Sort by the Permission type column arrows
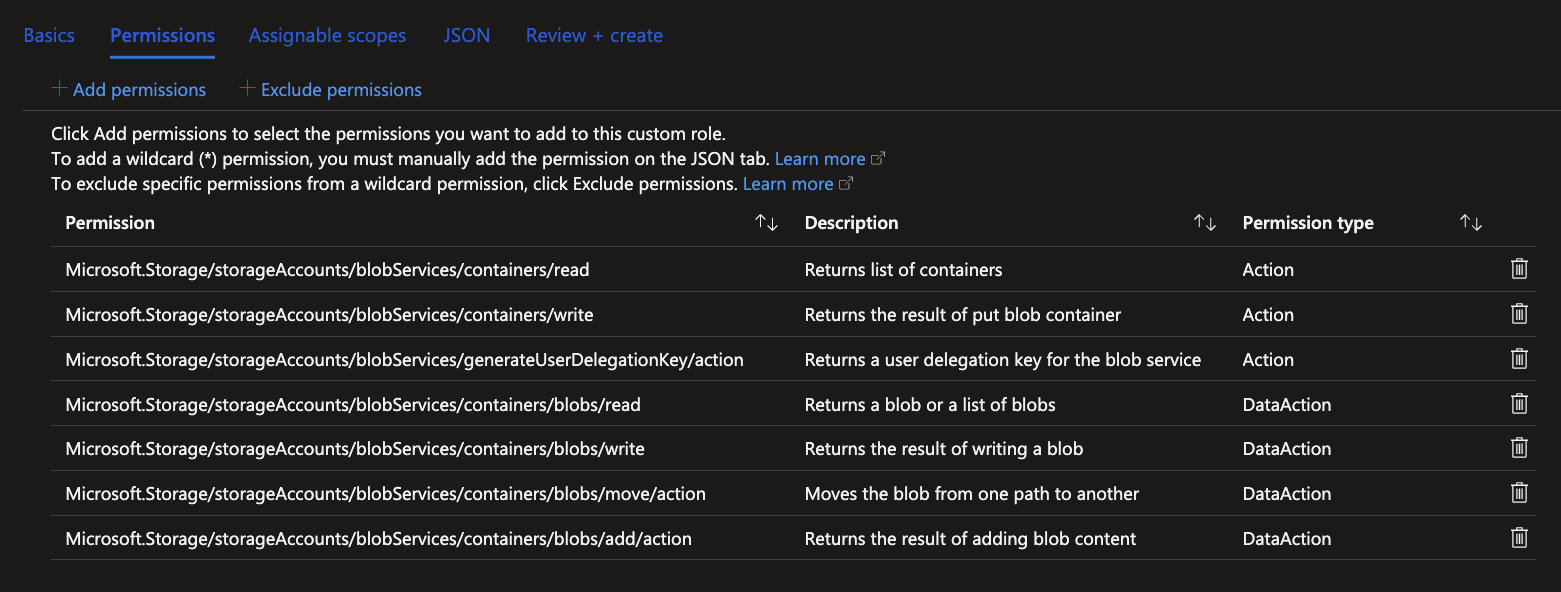1561x592 pixels. point(1470,223)
